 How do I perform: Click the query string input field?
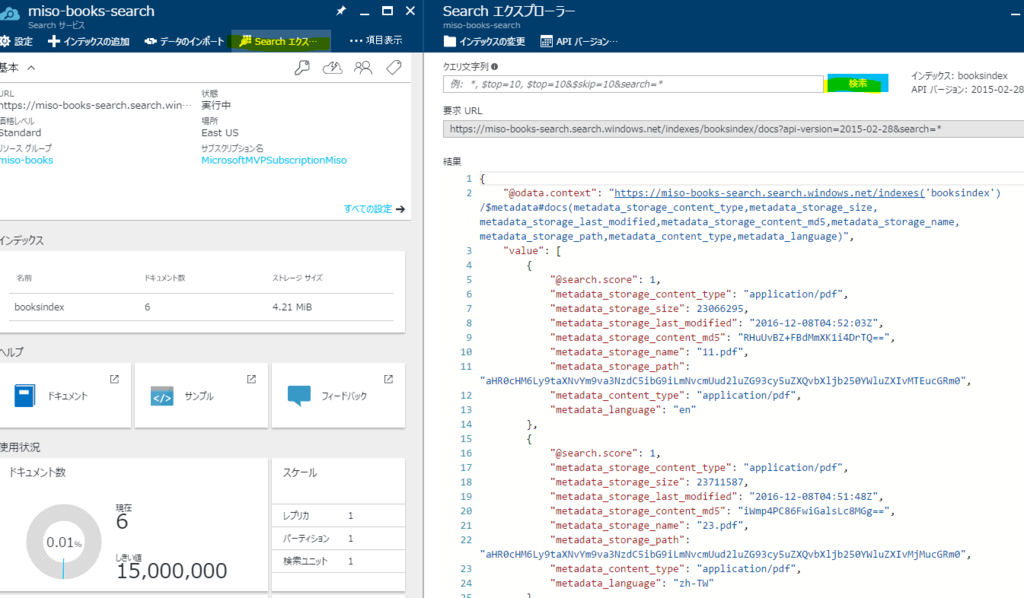click(633, 84)
